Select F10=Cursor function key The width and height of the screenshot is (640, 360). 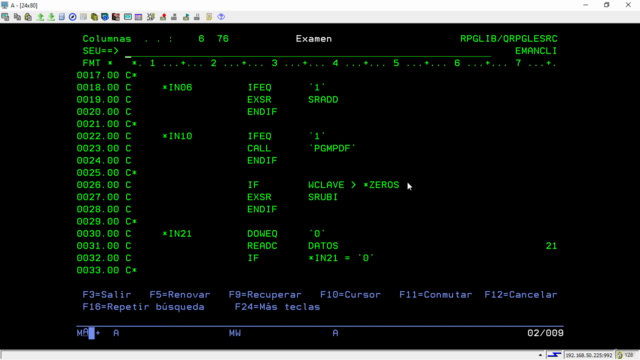coord(350,295)
